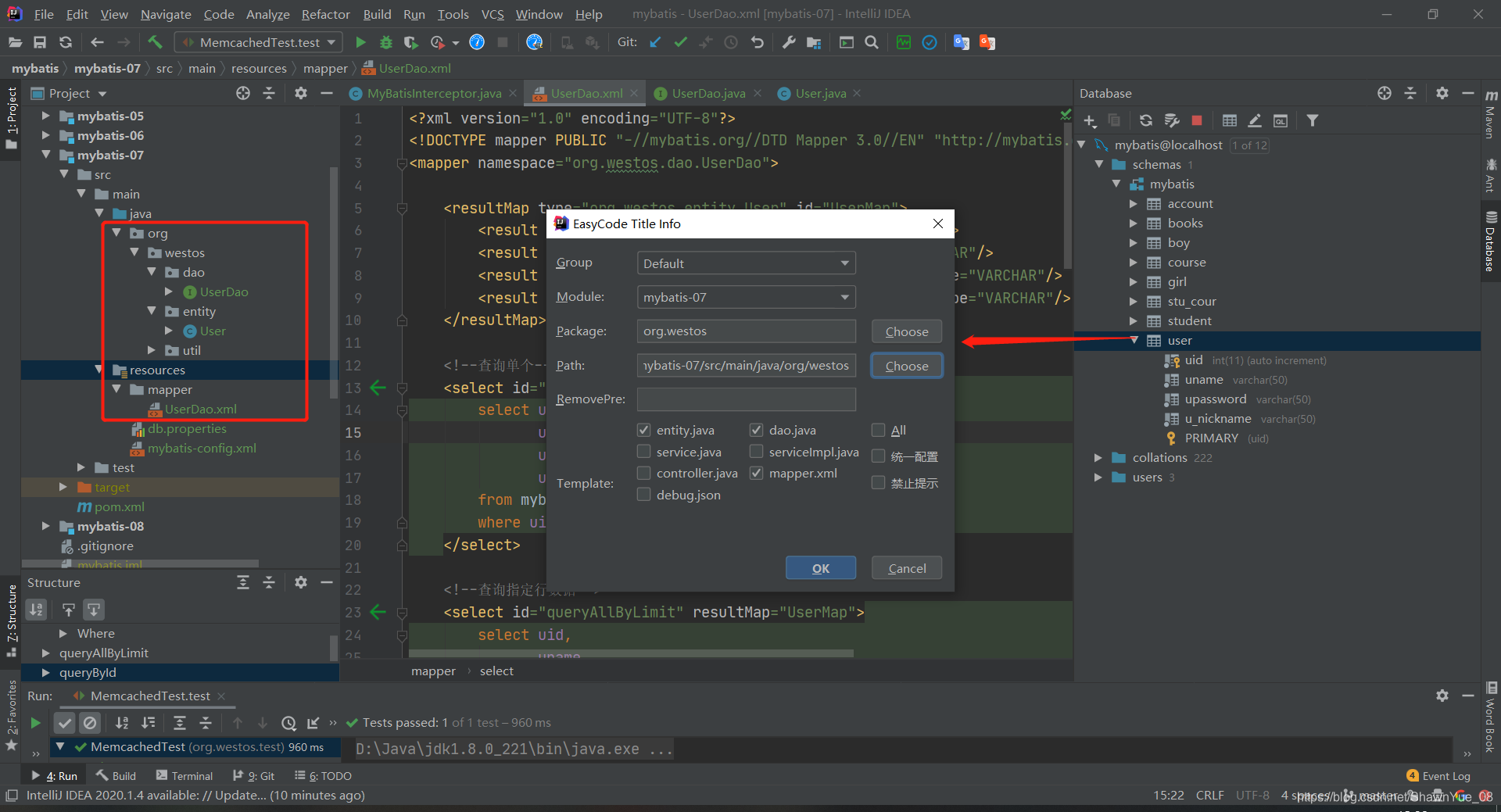Run MemcachedTest with the green play icon
Viewport: 1501px width, 812px height.
(x=360, y=42)
